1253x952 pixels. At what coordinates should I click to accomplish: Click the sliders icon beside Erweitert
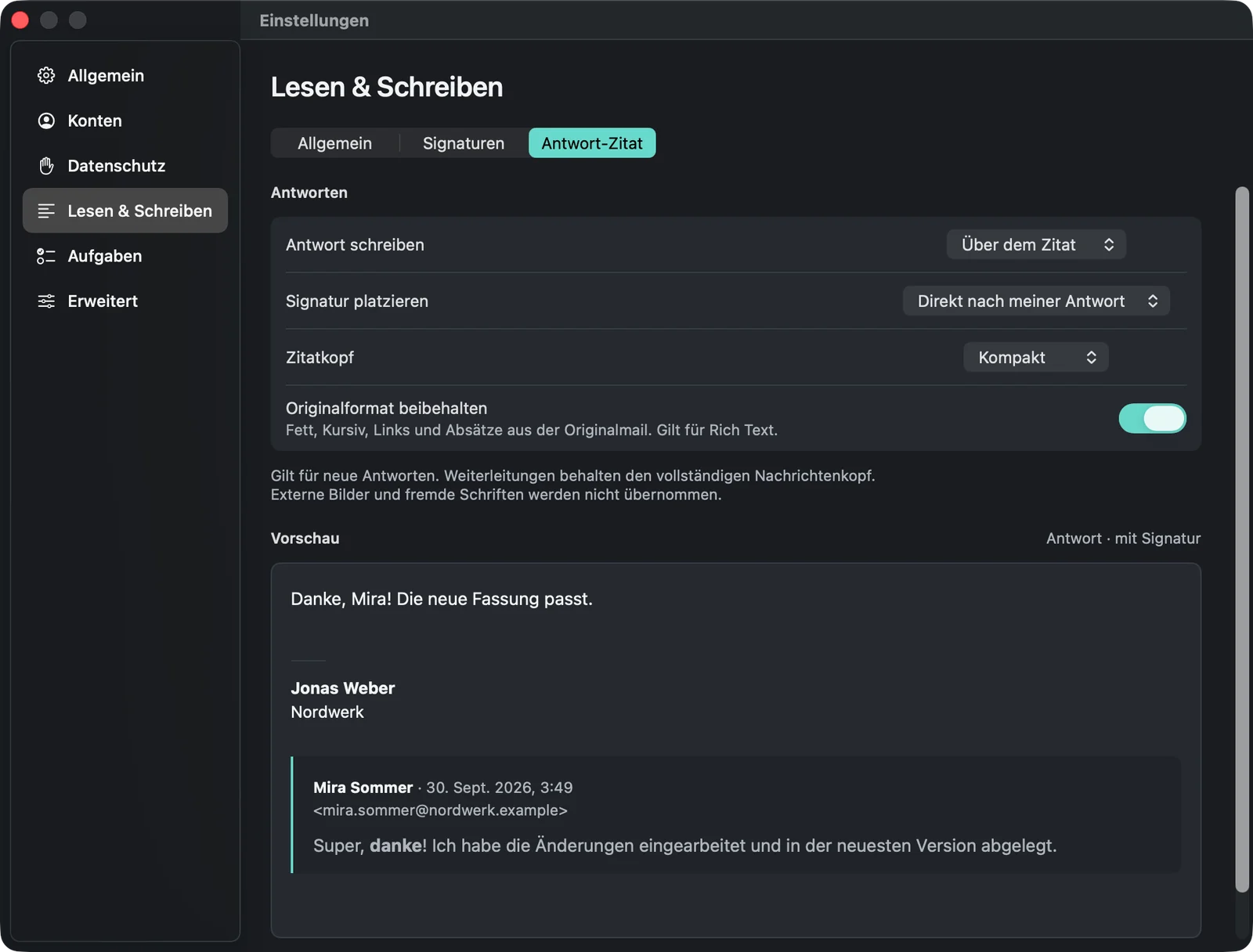click(x=46, y=301)
